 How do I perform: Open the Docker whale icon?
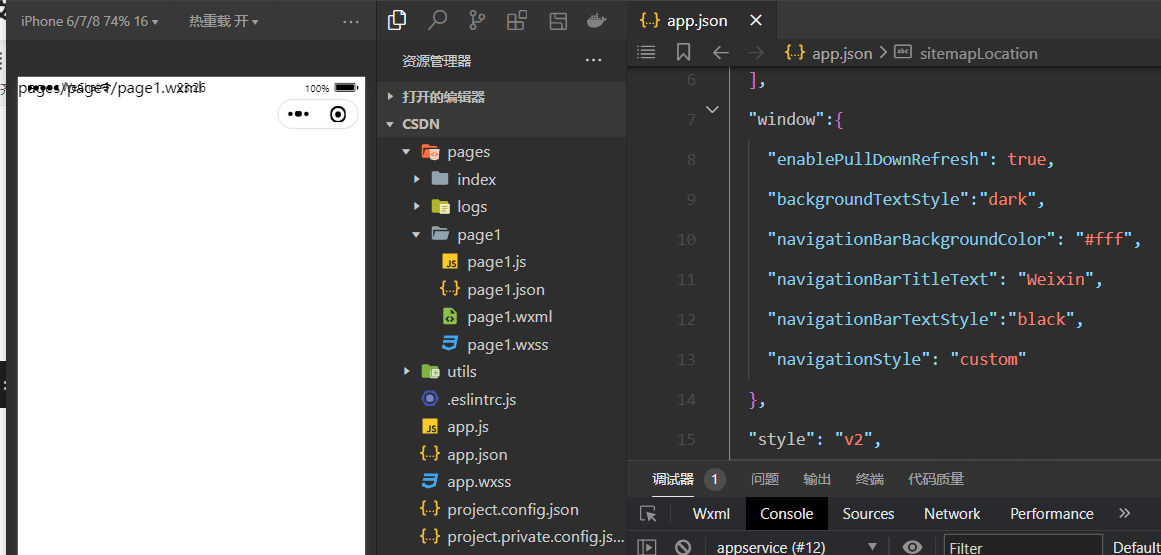tap(597, 21)
